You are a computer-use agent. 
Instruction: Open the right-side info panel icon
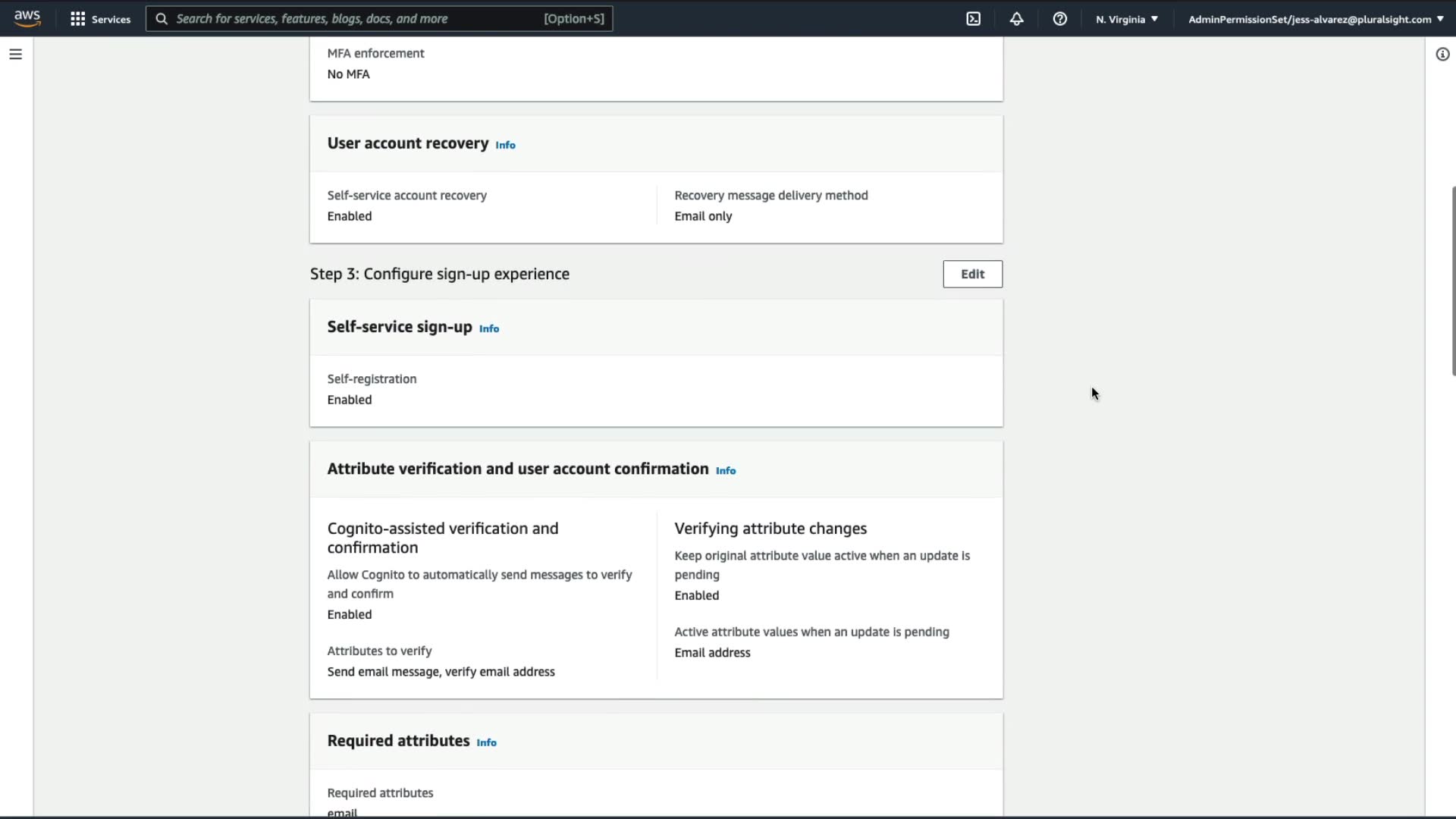tap(1442, 54)
